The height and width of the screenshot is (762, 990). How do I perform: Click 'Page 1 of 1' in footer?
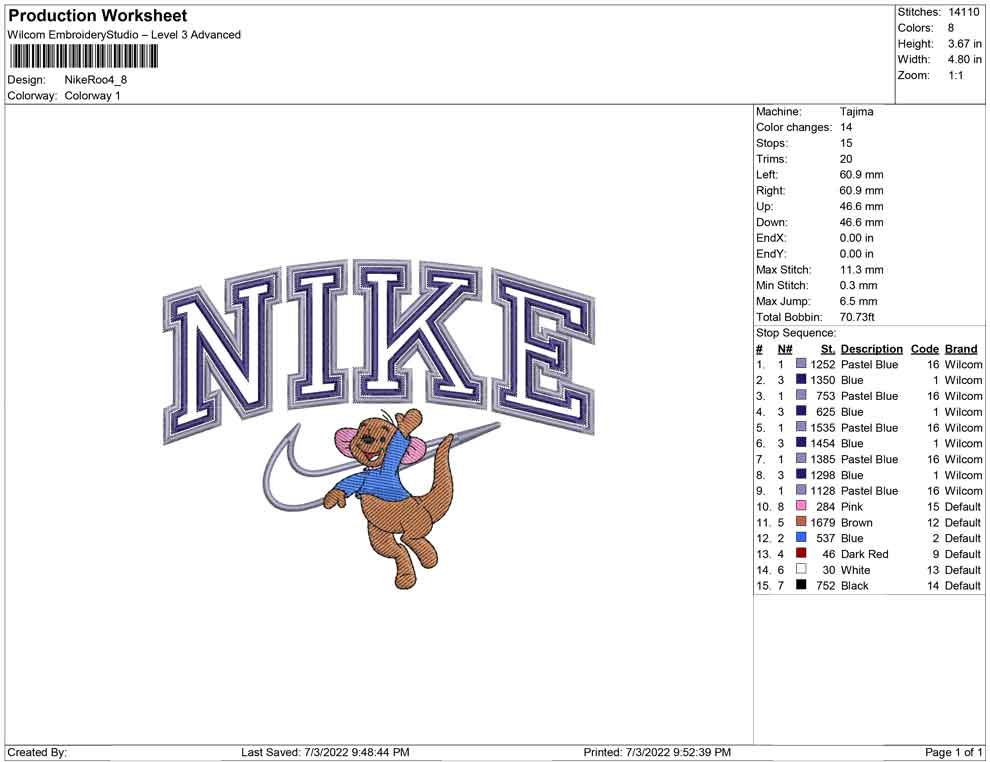[953, 752]
